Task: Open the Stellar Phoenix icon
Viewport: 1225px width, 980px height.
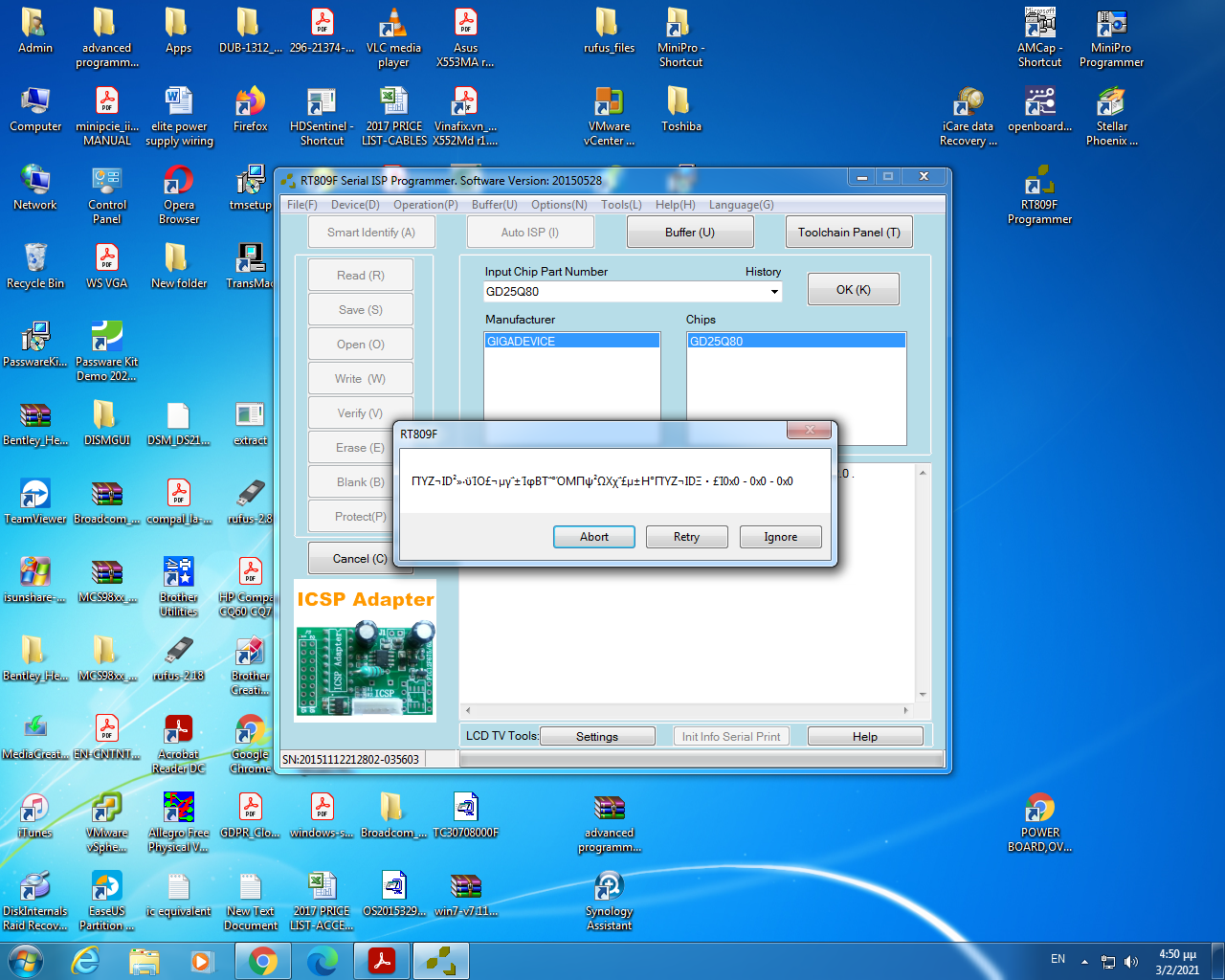Action: 1111,117
